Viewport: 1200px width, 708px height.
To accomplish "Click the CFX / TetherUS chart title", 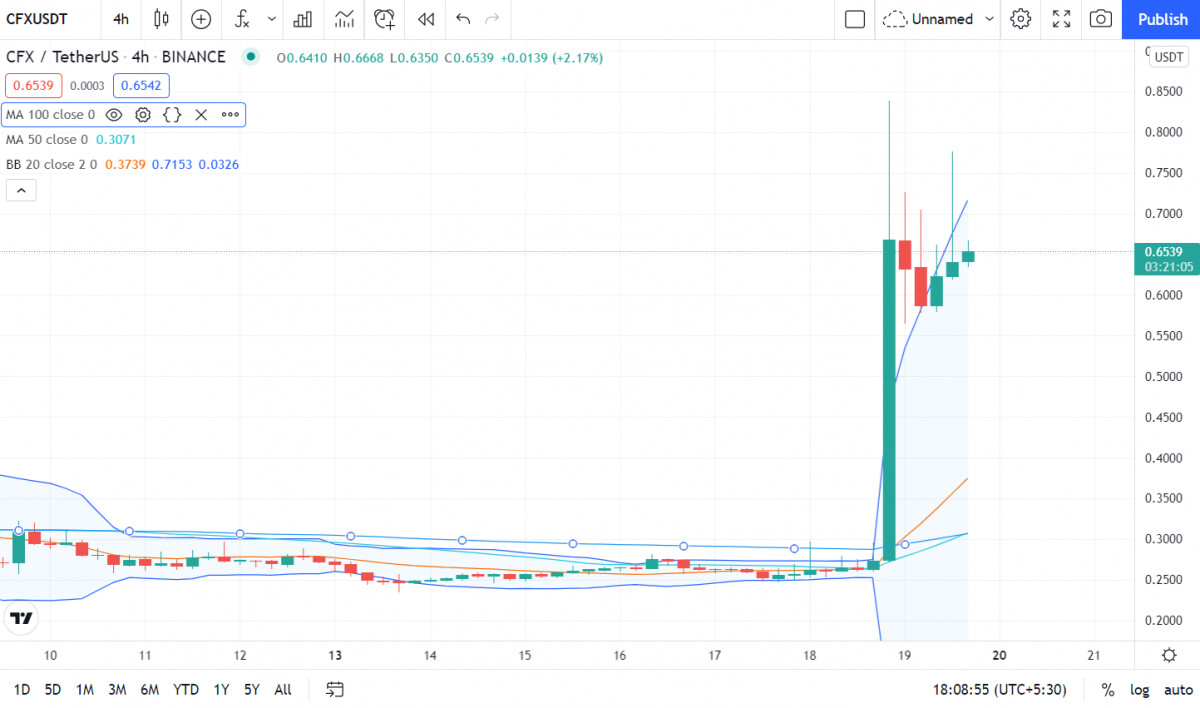I will [116, 57].
